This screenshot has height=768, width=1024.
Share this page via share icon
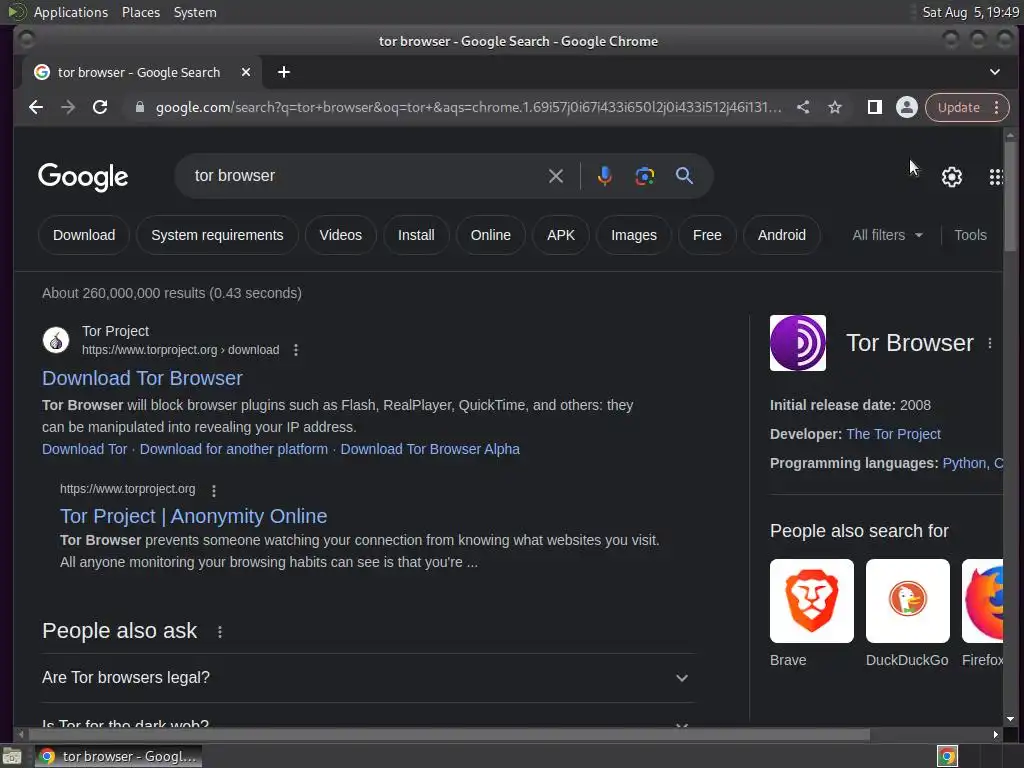[x=803, y=108]
